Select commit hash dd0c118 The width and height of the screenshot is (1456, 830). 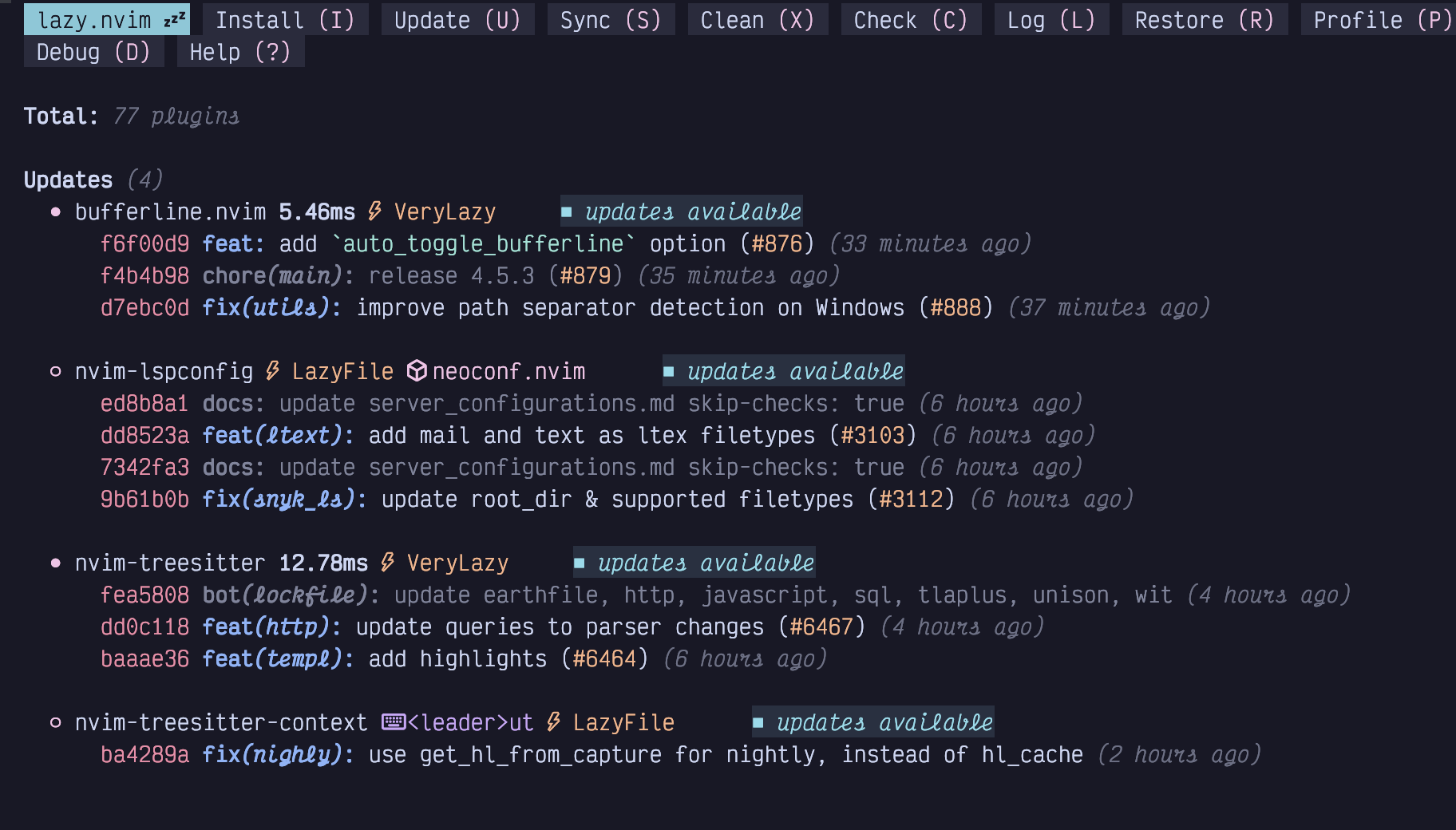pyautogui.click(x=145, y=626)
